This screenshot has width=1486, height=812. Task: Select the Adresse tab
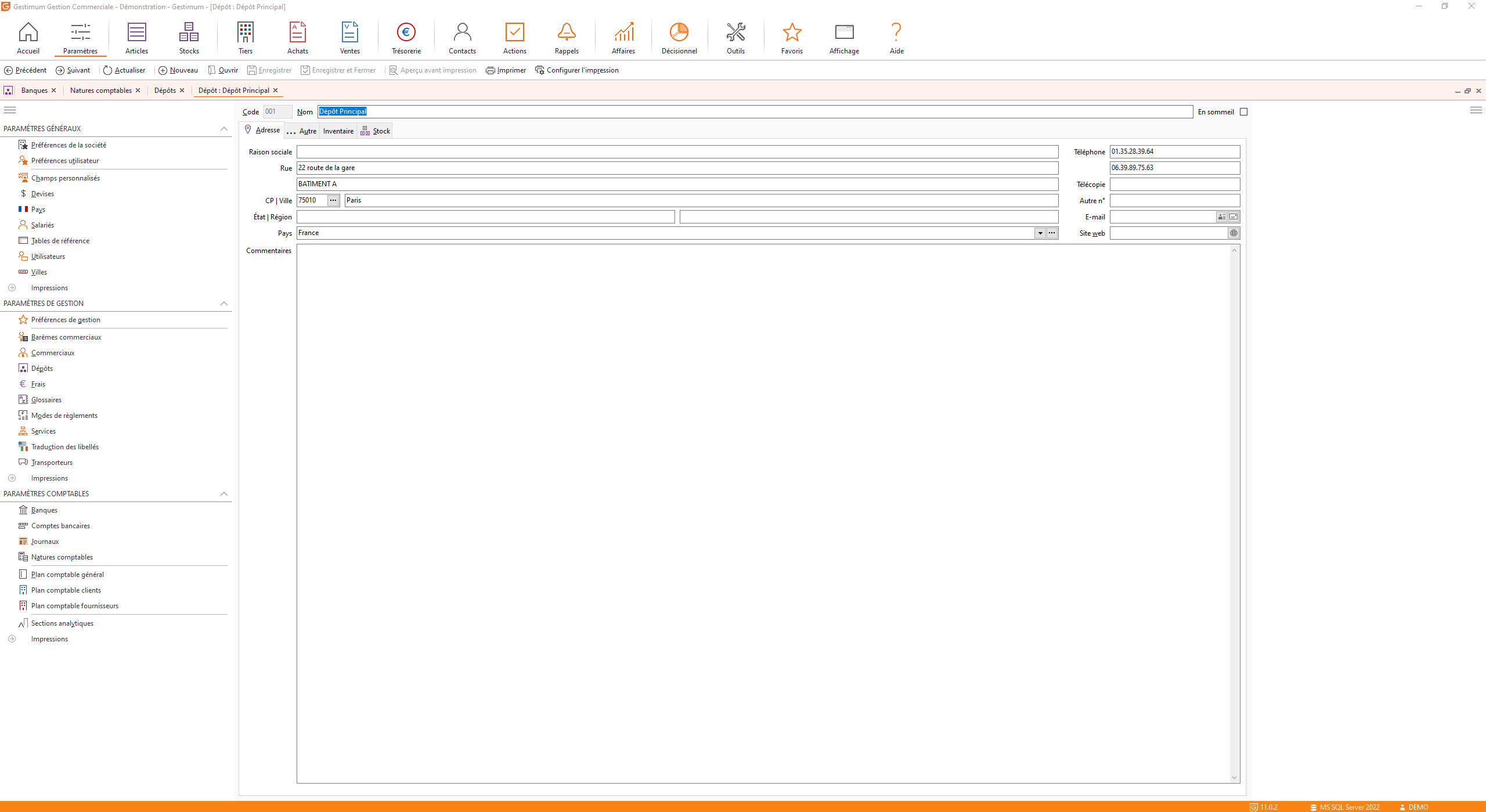262,130
